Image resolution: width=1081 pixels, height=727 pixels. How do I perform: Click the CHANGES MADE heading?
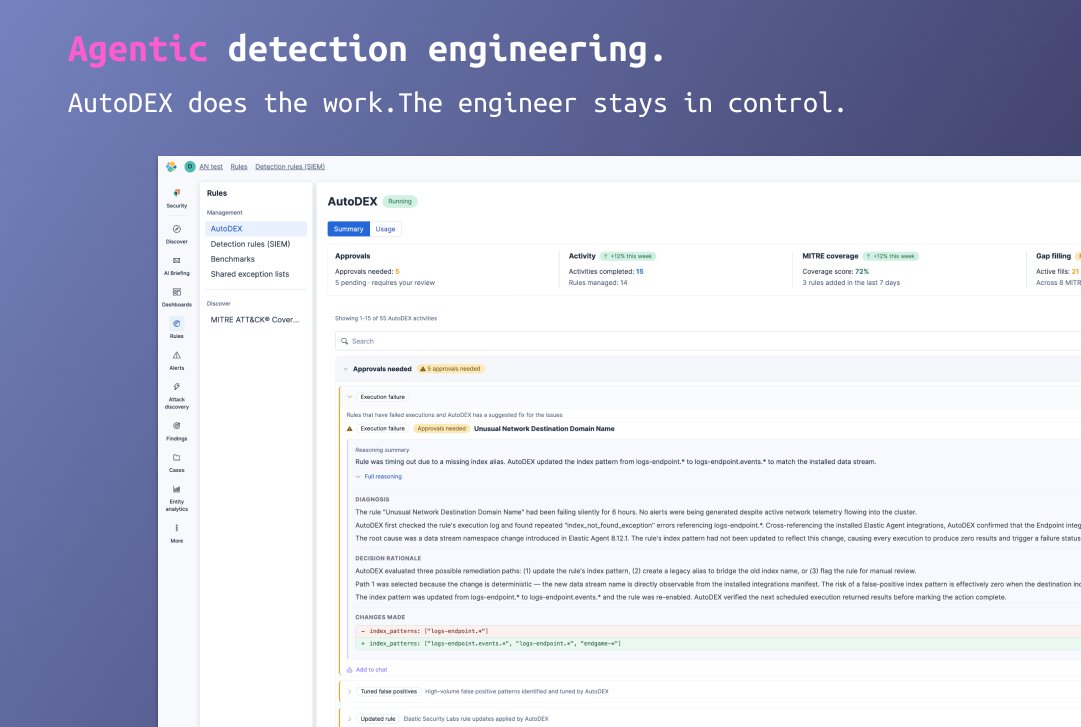point(380,617)
